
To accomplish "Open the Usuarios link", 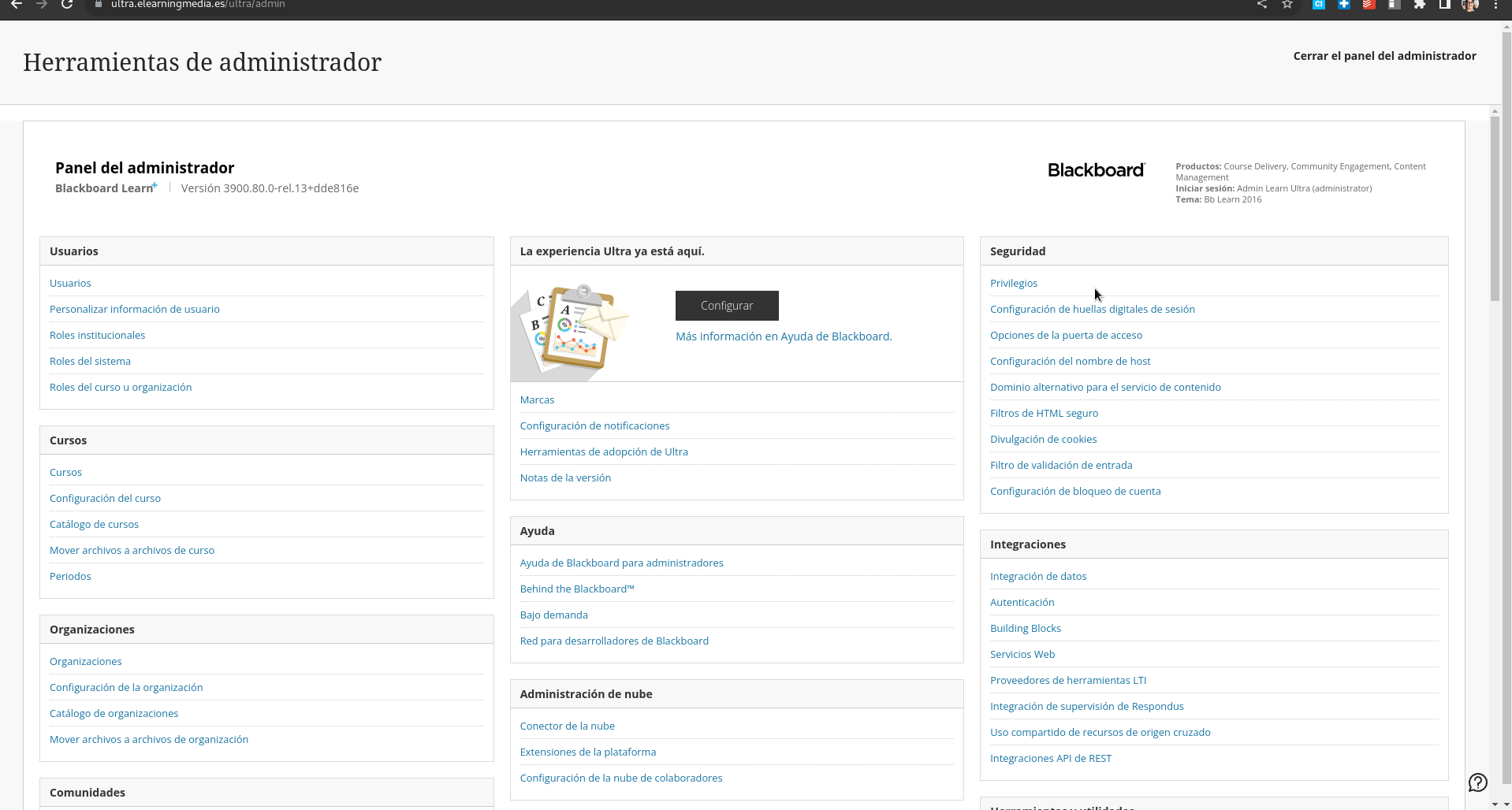I will click(70, 284).
